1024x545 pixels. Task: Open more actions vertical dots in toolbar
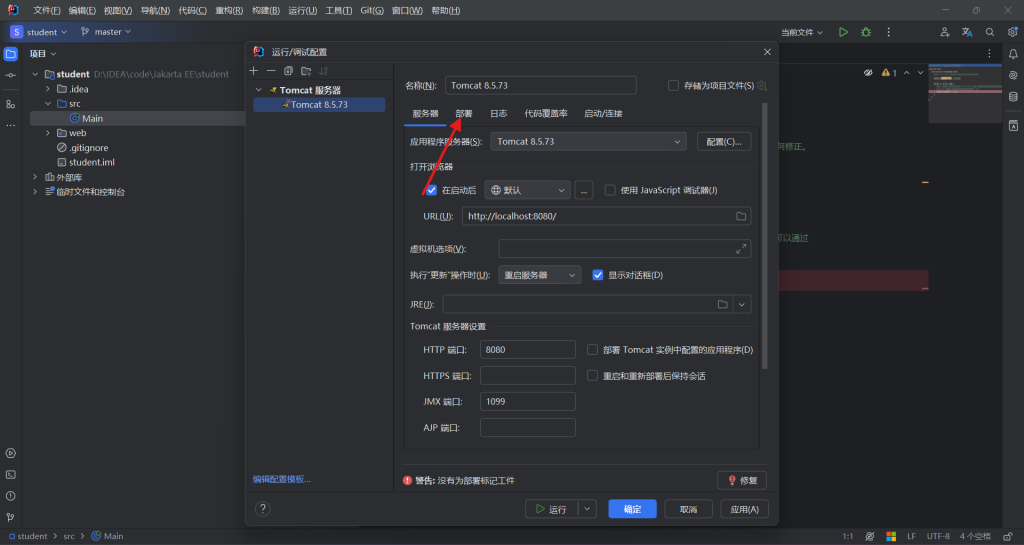click(888, 32)
